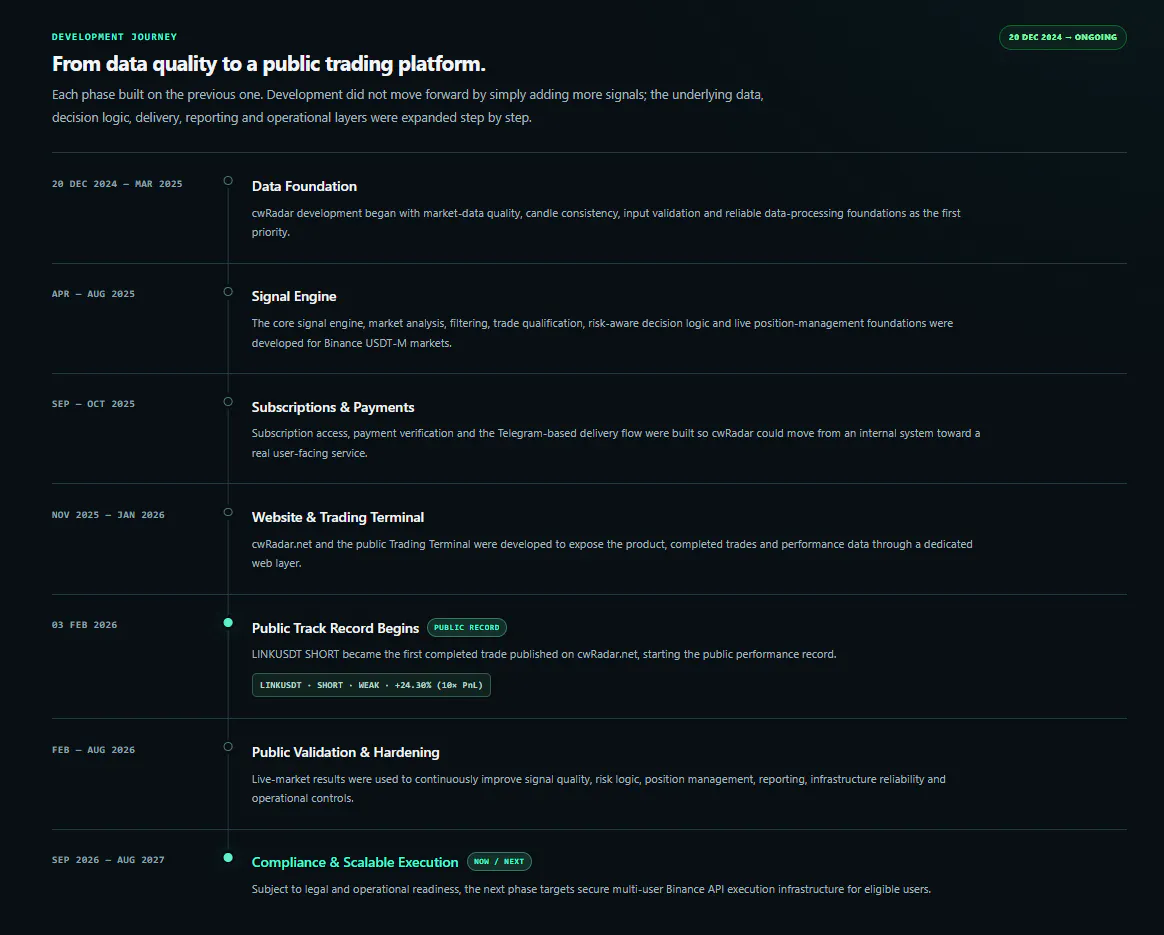Click the "20 DEC 2024 — MAR 2025" date
Image resolution: width=1164 pixels, height=935 pixels.
(117, 184)
